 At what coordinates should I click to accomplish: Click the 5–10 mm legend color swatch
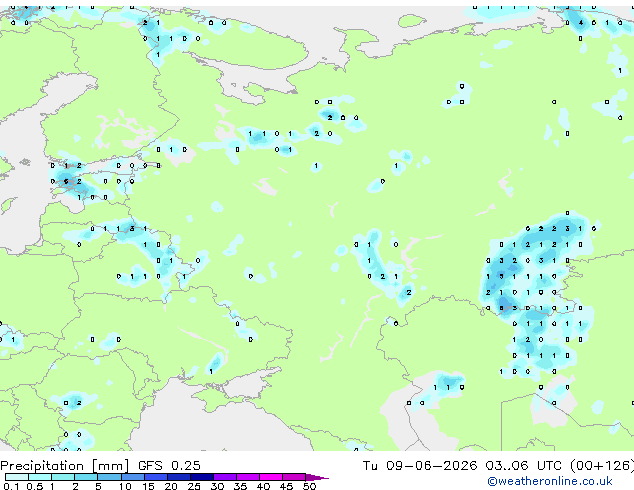click(109, 477)
